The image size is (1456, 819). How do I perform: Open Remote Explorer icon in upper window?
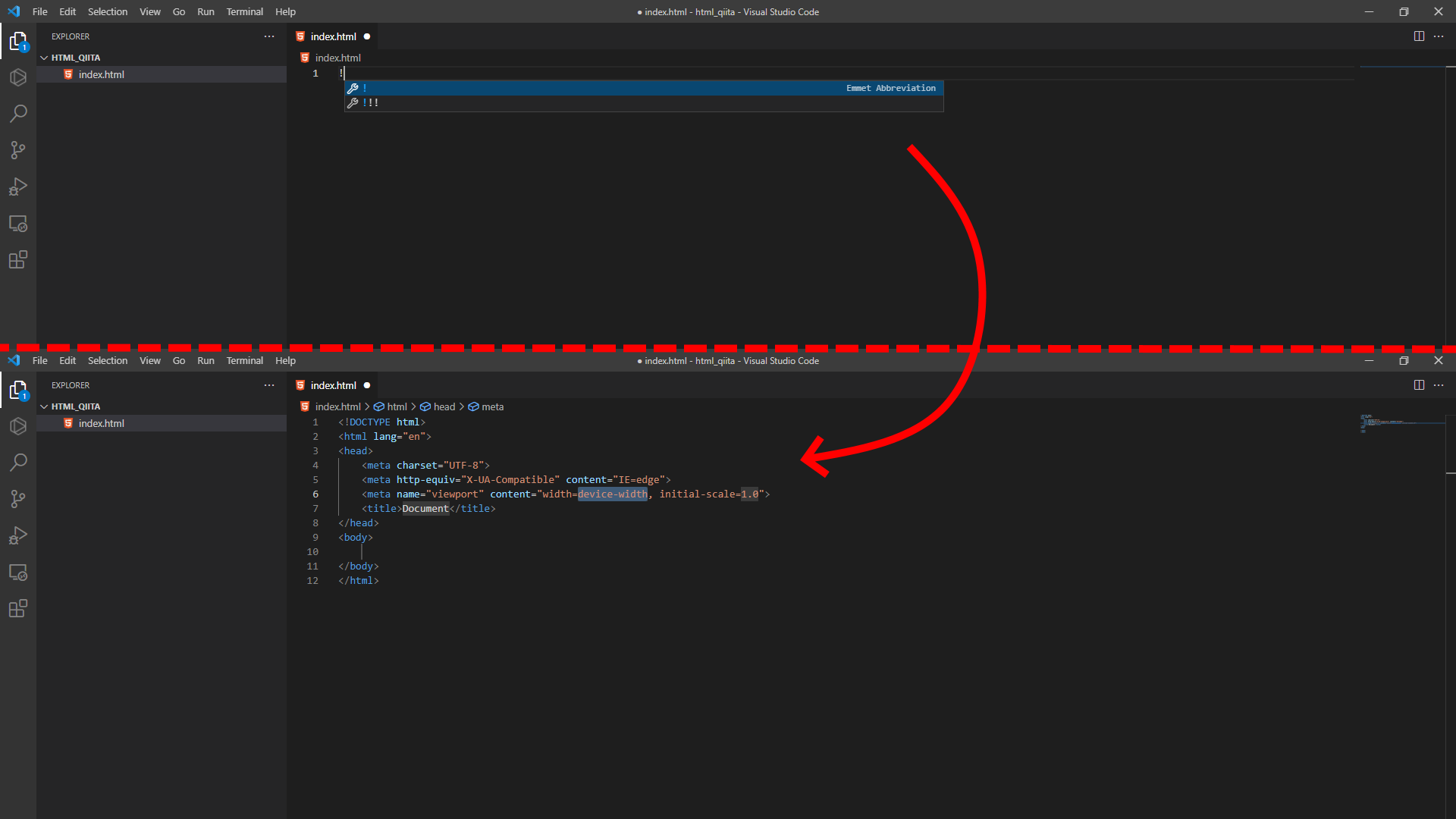(18, 224)
